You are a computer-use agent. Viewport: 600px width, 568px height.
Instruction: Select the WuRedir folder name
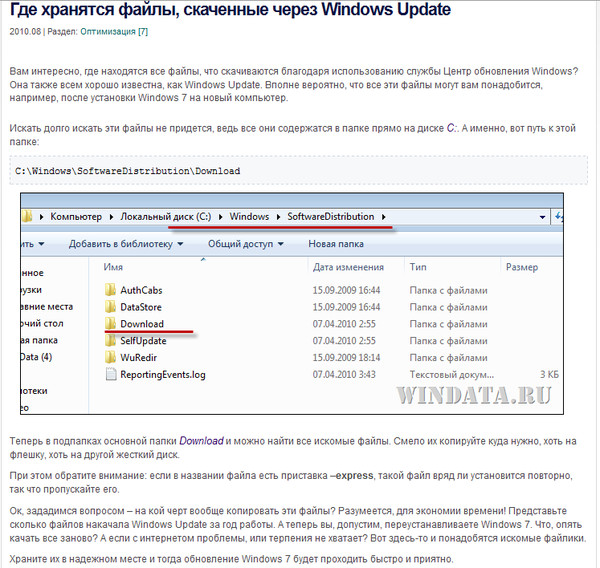click(139, 357)
